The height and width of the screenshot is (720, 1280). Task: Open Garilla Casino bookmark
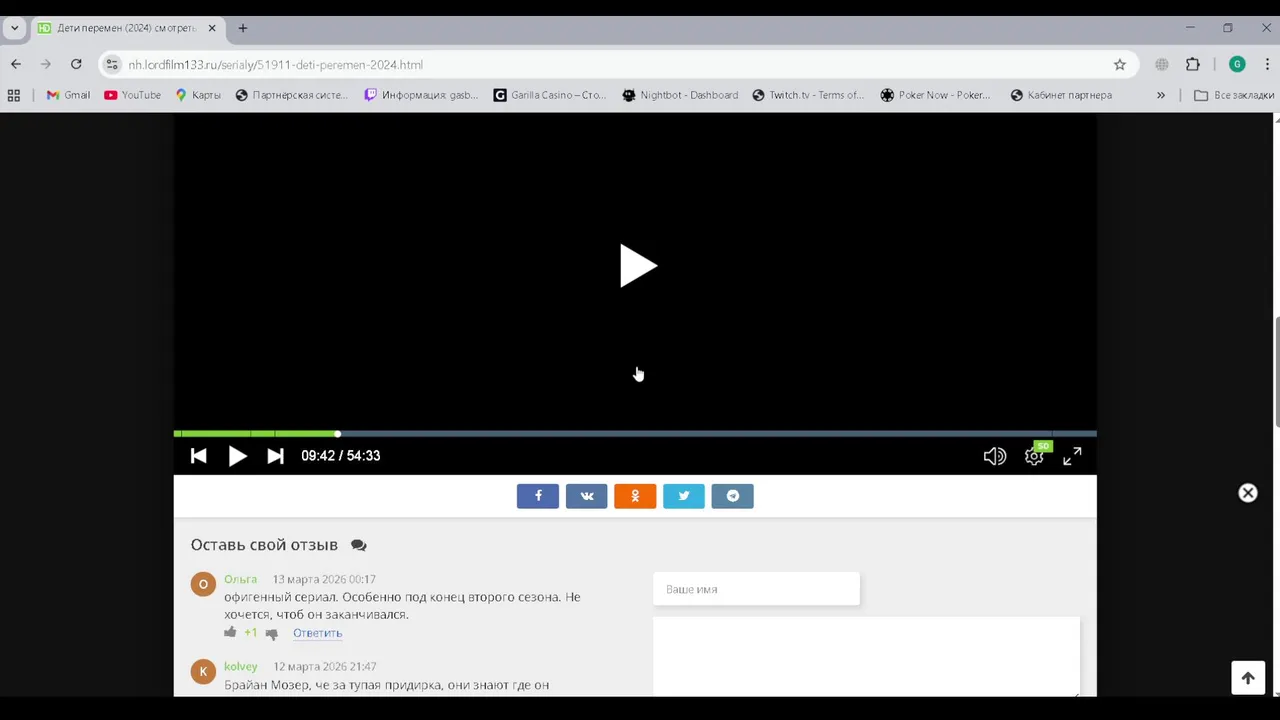point(550,95)
